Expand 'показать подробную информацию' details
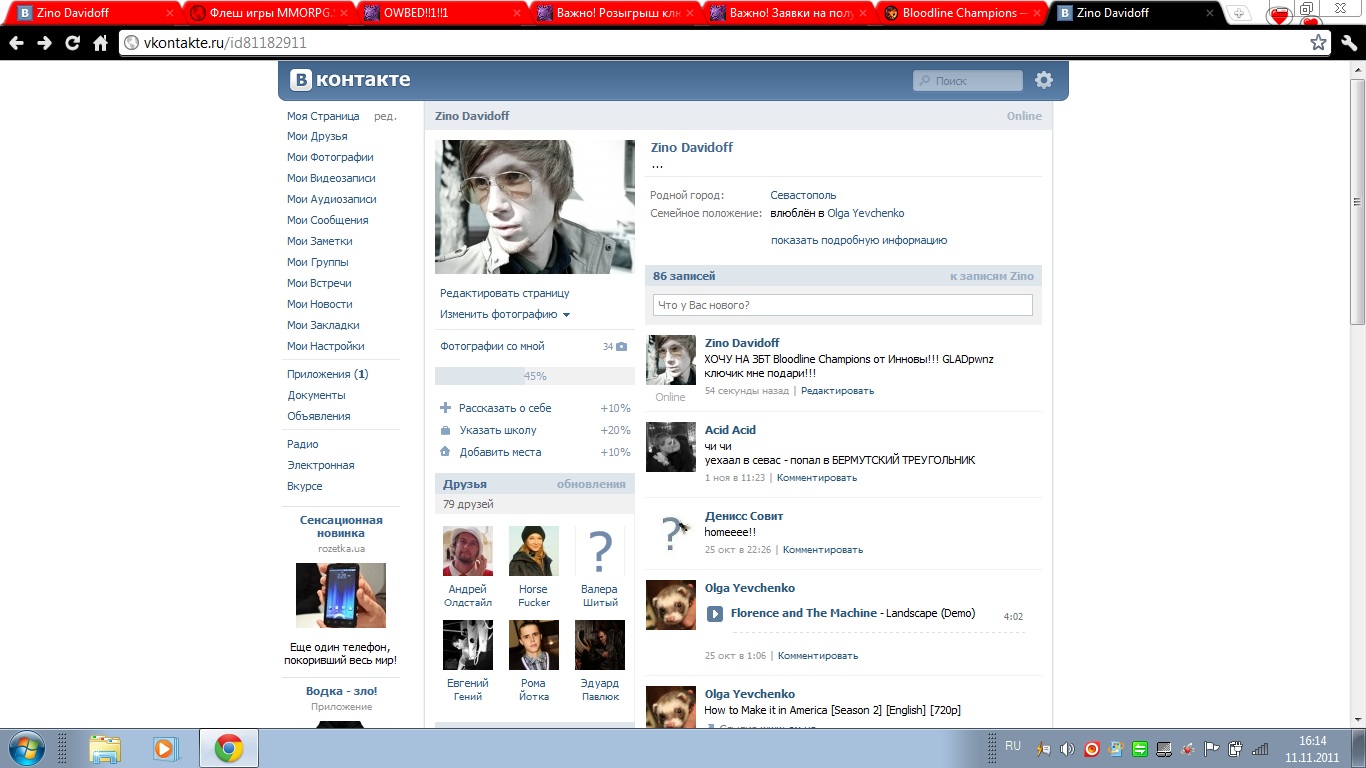 (x=858, y=240)
